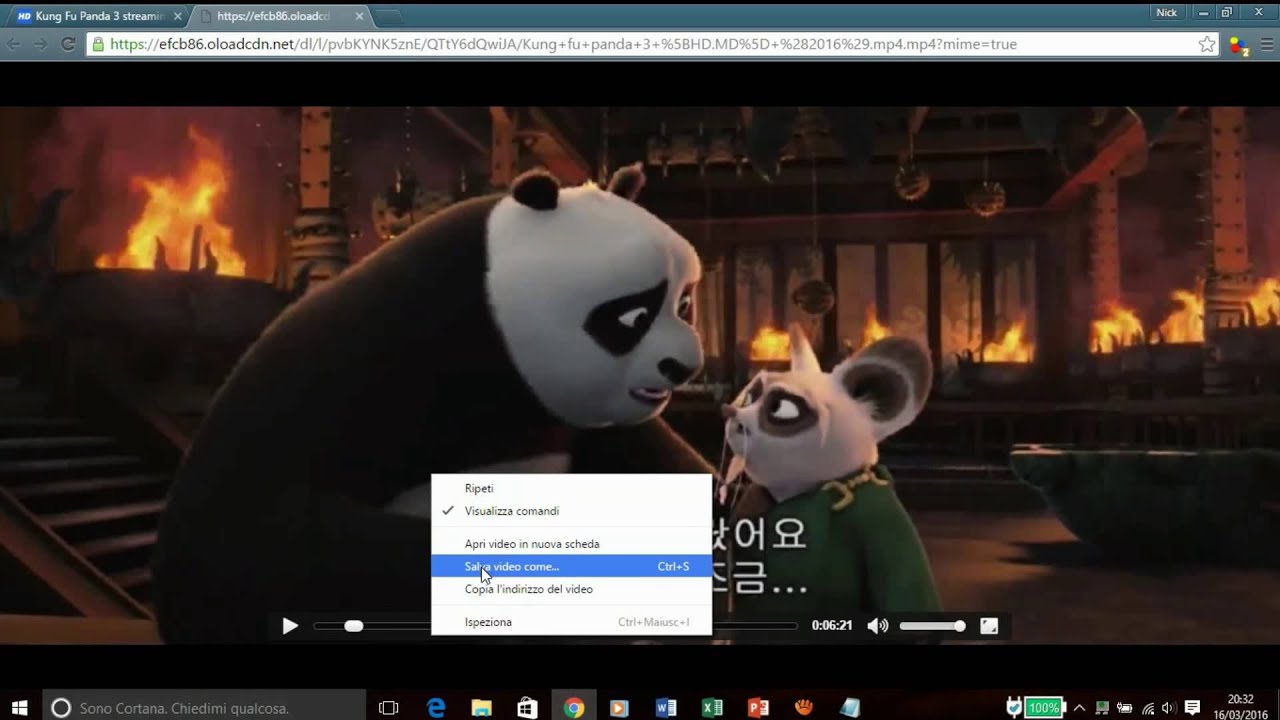Click 'Salva video come...' menu entry
1280x720 pixels.
pos(571,566)
